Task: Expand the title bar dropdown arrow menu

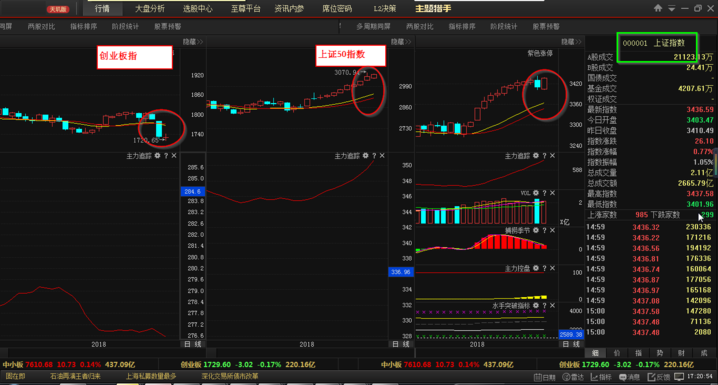Action: coord(671,8)
